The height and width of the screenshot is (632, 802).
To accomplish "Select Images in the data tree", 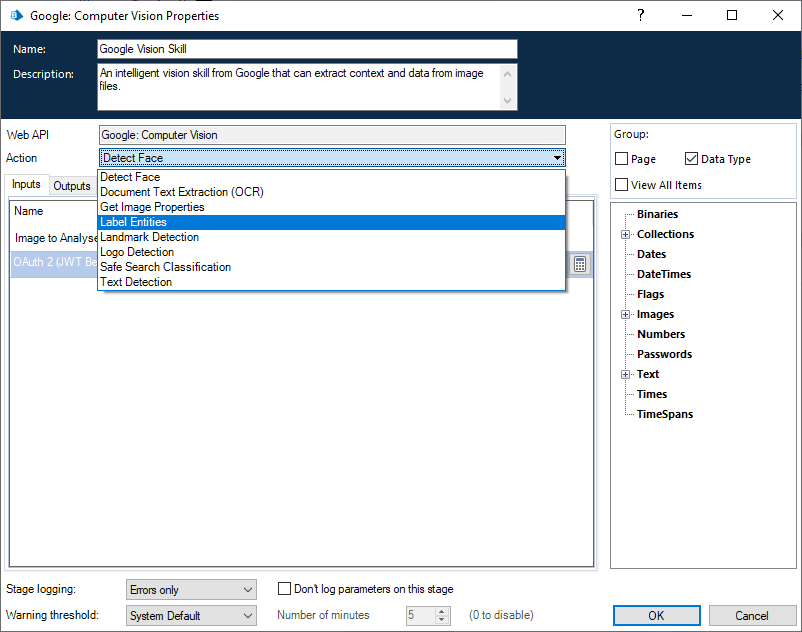I will [655, 314].
